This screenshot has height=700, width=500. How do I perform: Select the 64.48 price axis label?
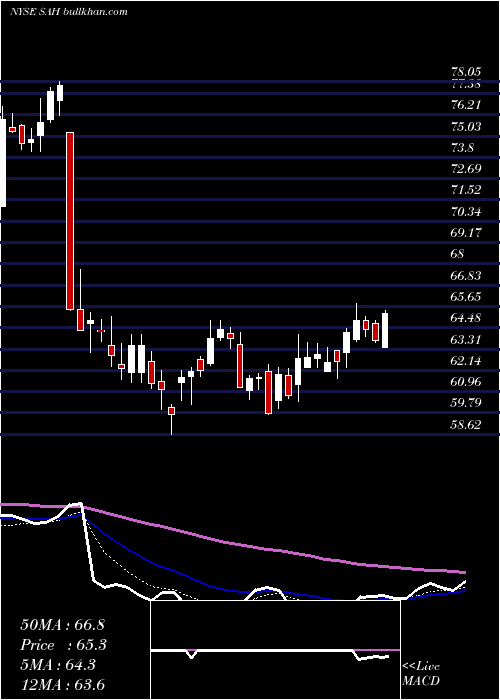click(466, 318)
